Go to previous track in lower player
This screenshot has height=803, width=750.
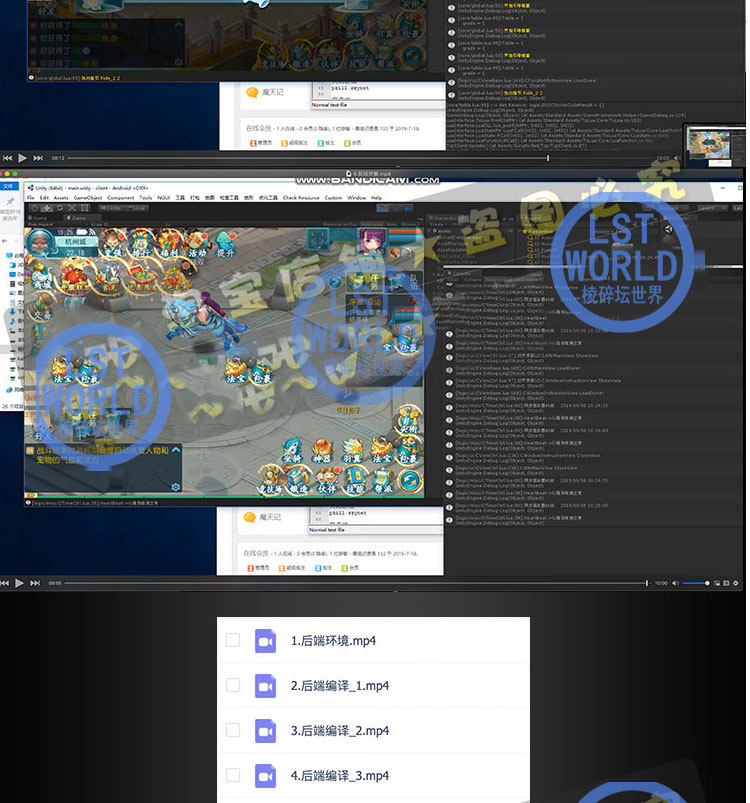tap(5, 583)
